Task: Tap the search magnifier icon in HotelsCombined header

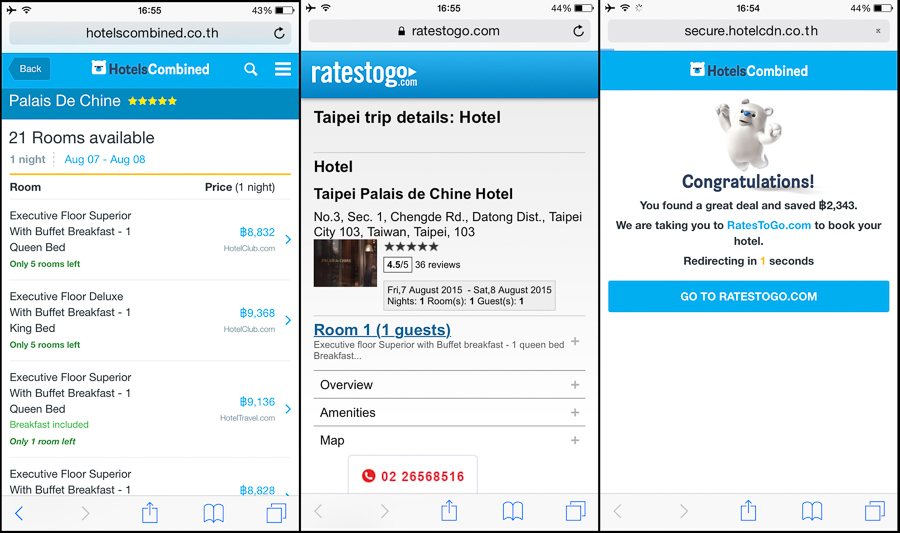Action: pyautogui.click(x=250, y=69)
